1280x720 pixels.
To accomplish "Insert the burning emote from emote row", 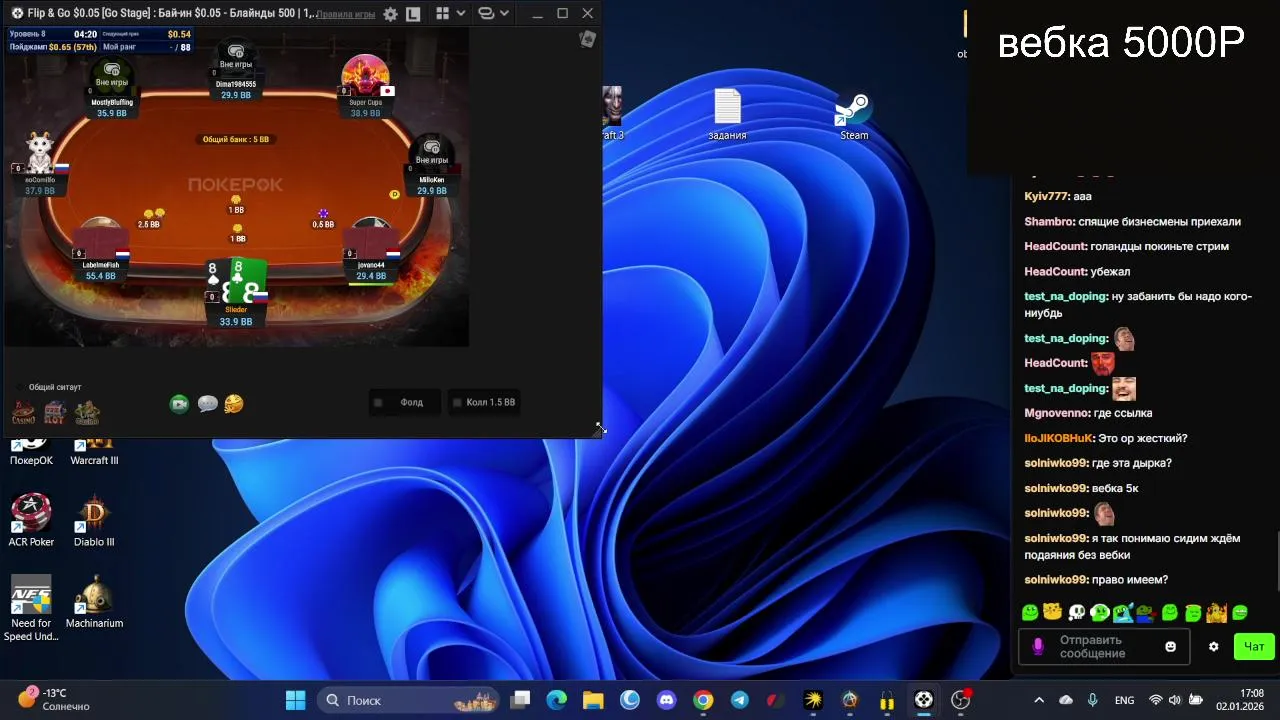I will pyautogui.click(x=1216, y=612).
